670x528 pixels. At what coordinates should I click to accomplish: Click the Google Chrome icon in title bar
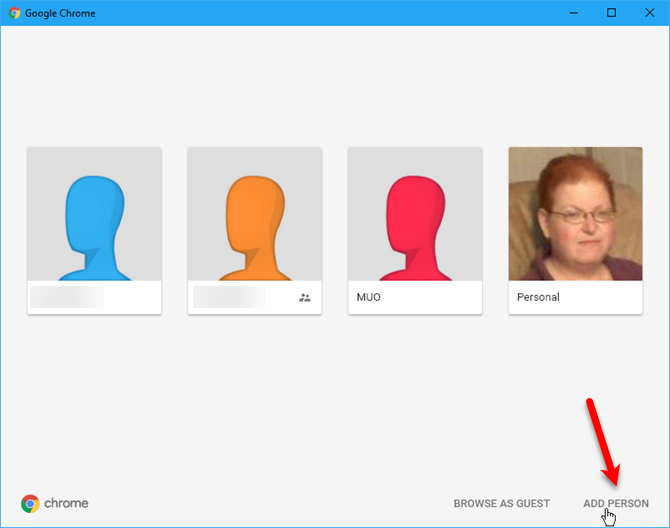[x=14, y=13]
